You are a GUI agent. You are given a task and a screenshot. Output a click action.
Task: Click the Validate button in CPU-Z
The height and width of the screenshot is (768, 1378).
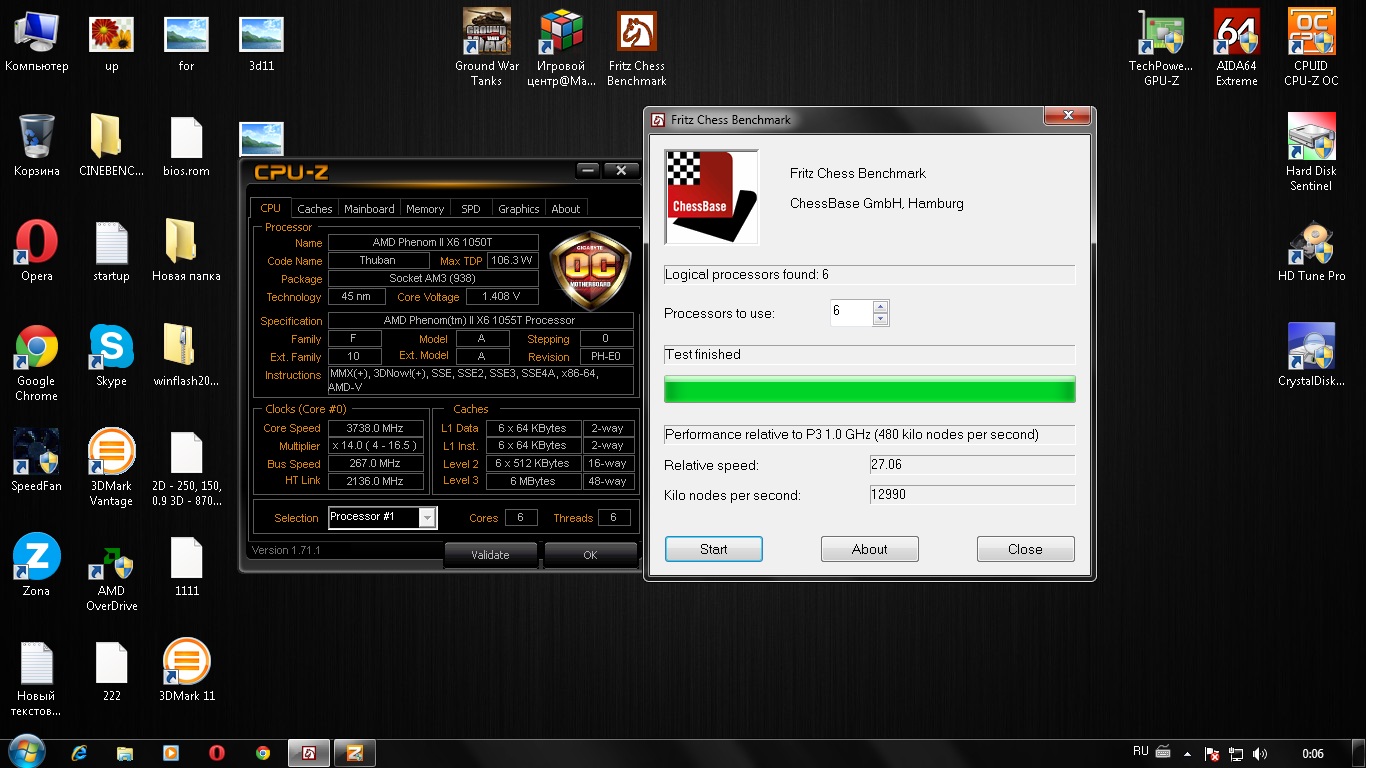coord(490,555)
